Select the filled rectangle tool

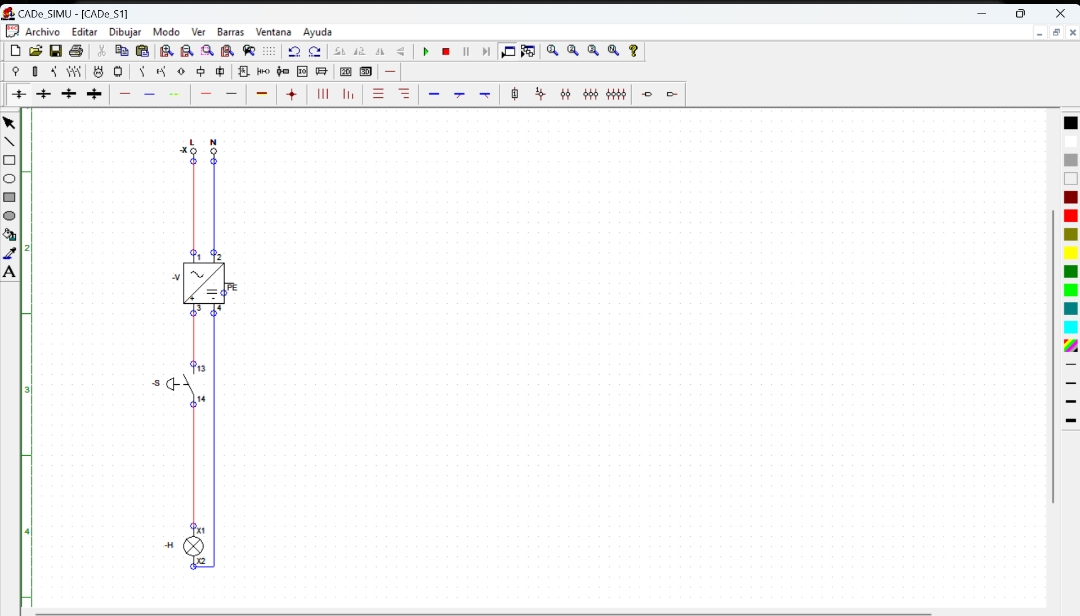coord(9,198)
